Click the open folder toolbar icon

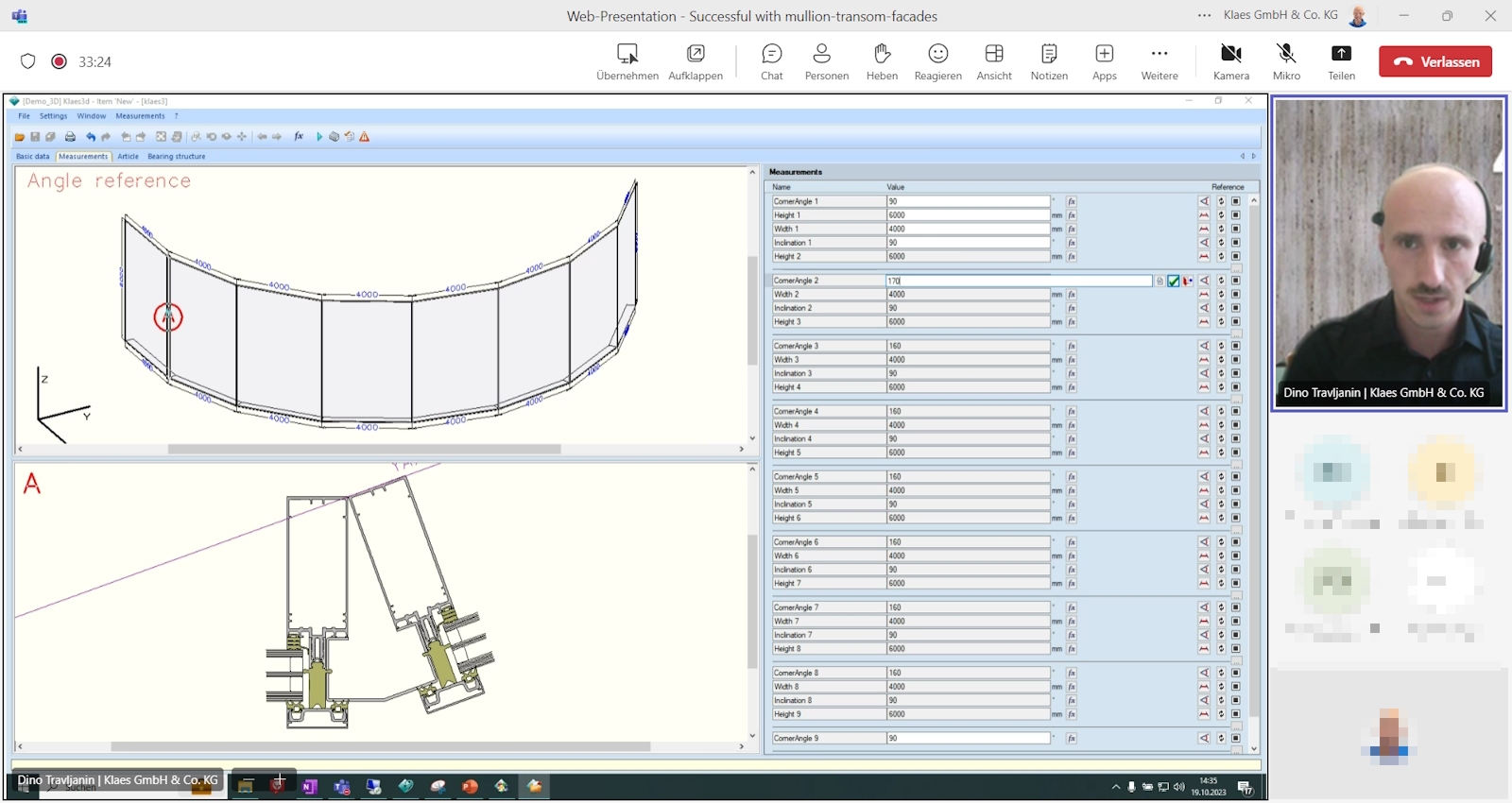click(x=20, y=137)
